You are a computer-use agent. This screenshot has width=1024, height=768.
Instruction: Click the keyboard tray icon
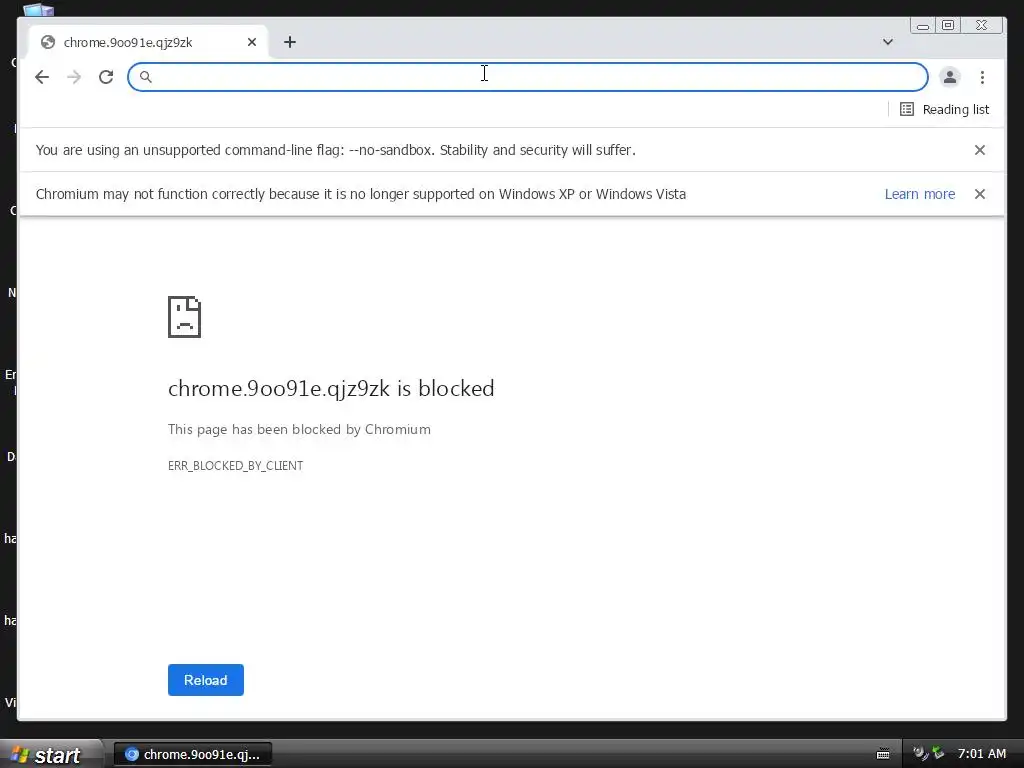883,754
